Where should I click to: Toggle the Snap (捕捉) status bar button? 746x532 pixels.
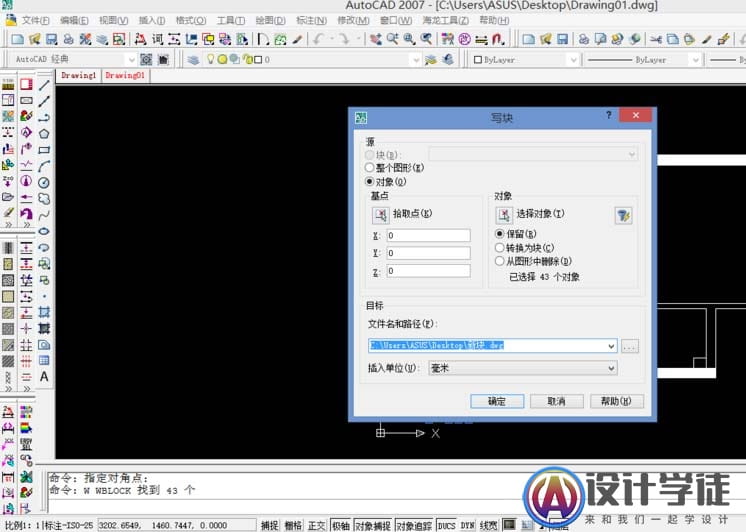pos(269,525)
